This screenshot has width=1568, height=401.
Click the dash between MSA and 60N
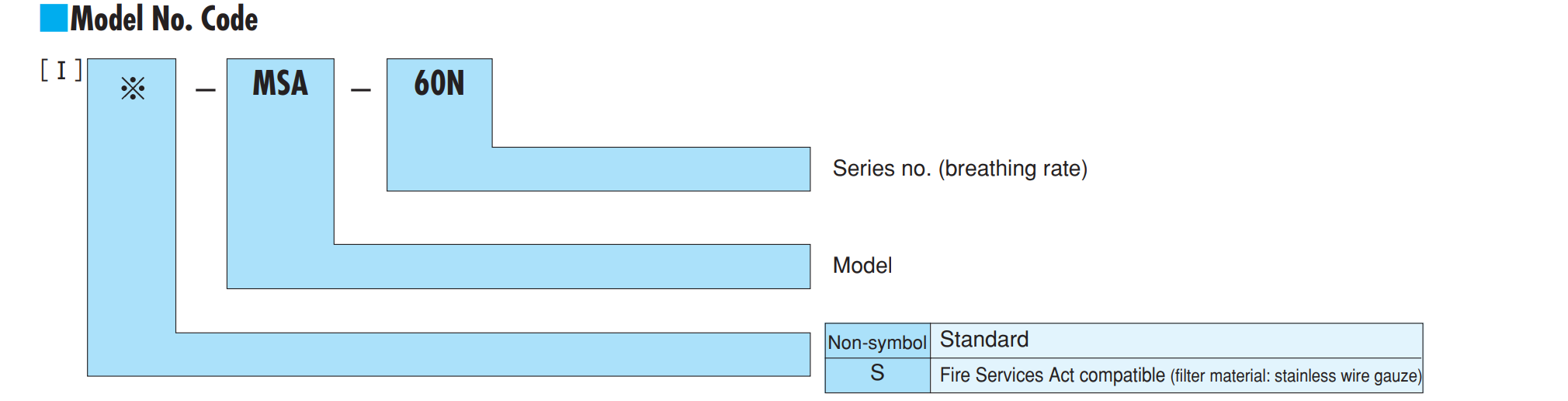(360, 90)
